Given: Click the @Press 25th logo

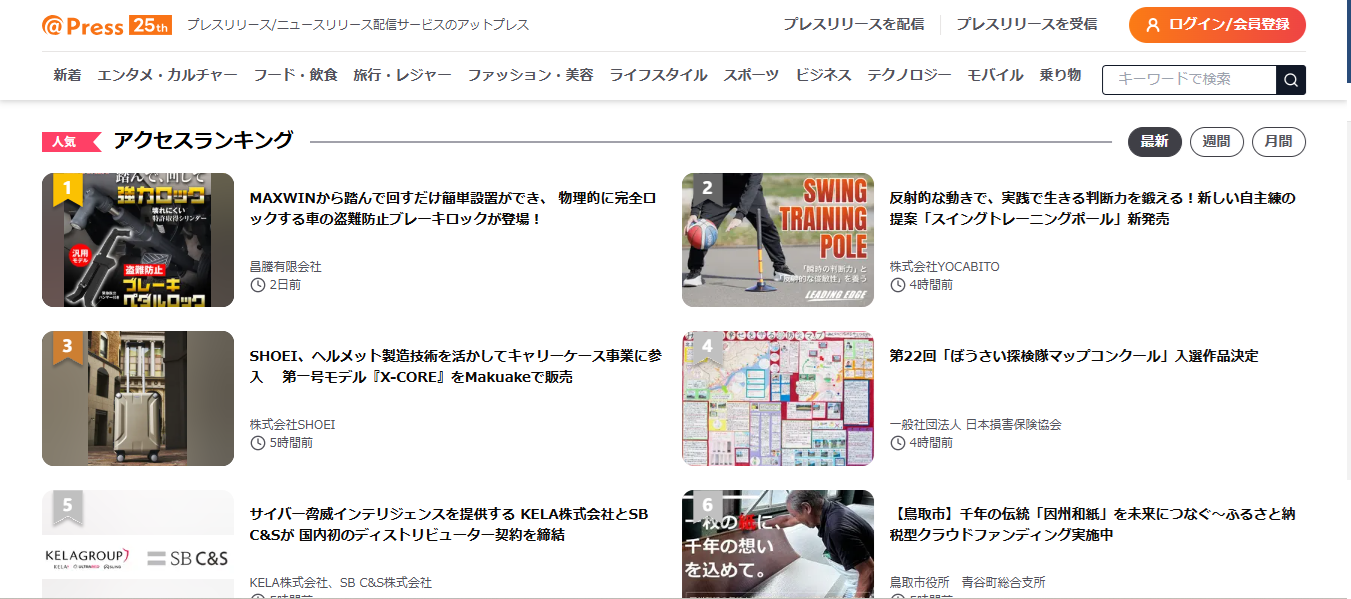Looking at the screenshot, I should point(107,25).
